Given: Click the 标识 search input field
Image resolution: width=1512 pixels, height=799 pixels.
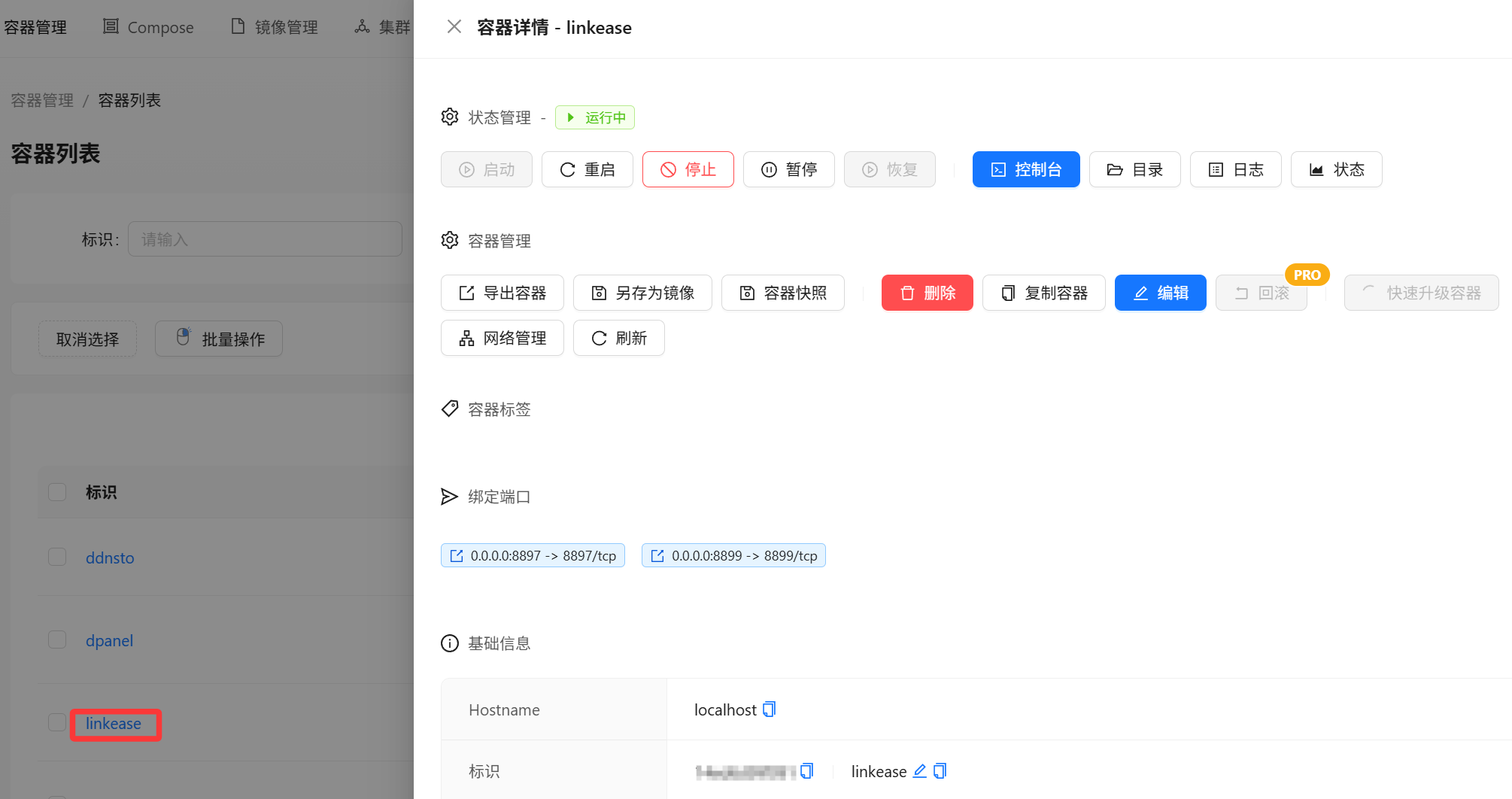Looking at the screenshot, I should pyautogui.click(x=265, y=239).
